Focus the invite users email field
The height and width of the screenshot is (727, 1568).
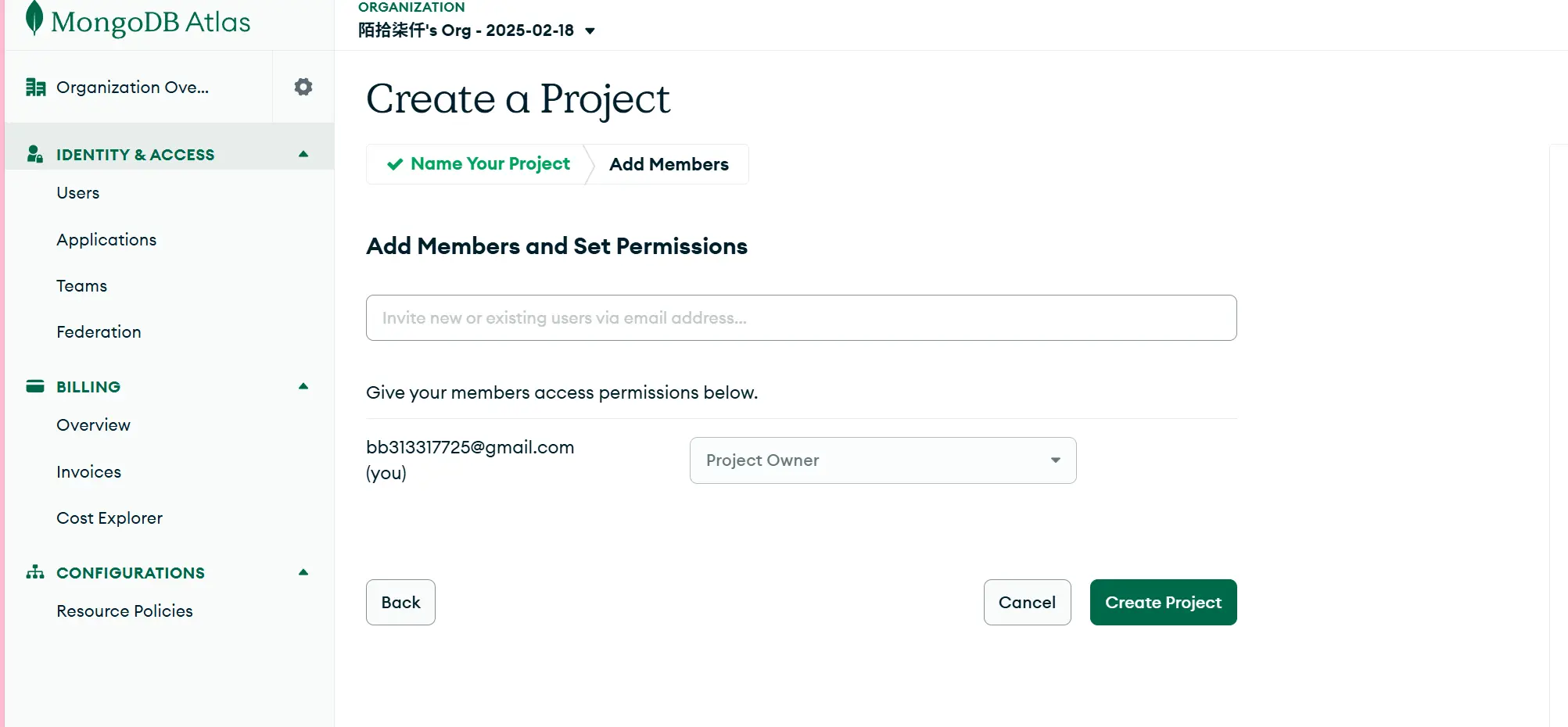click(801, 317)
